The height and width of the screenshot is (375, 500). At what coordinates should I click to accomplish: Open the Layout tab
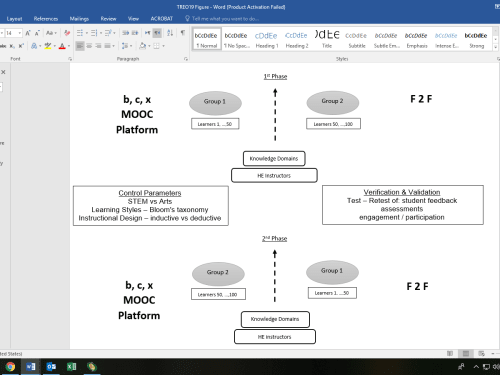14,19
